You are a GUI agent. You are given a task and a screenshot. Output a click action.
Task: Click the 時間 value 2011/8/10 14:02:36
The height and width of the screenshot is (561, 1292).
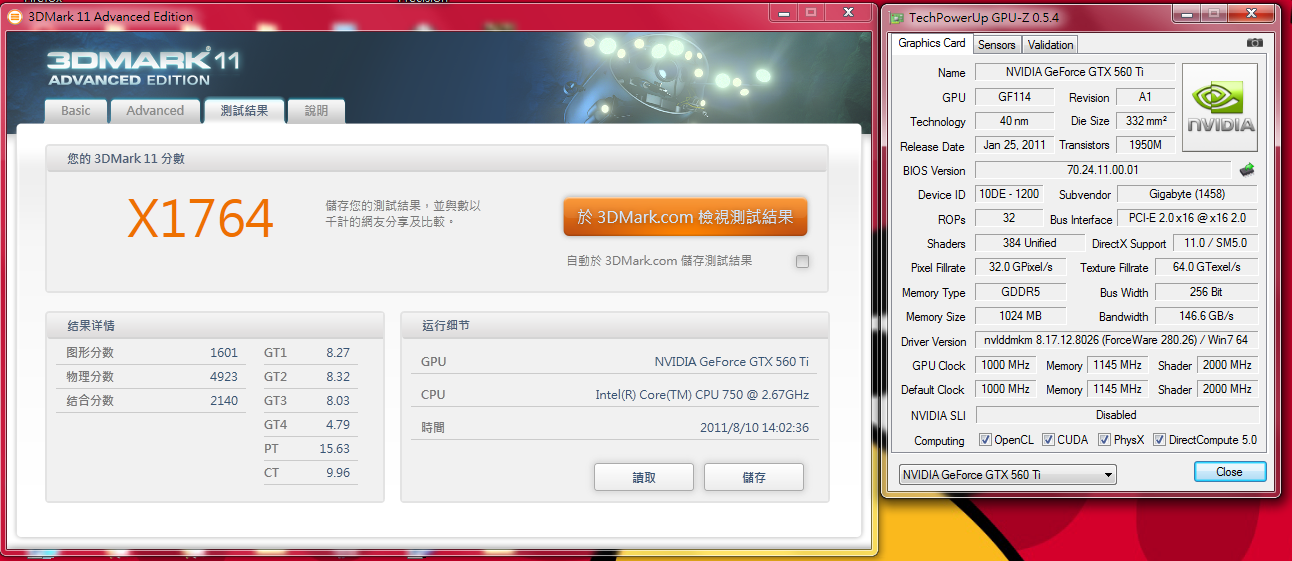pos(755,427)
